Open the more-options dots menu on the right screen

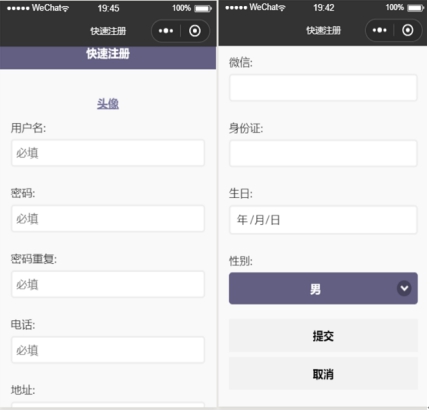coord(380,30)
